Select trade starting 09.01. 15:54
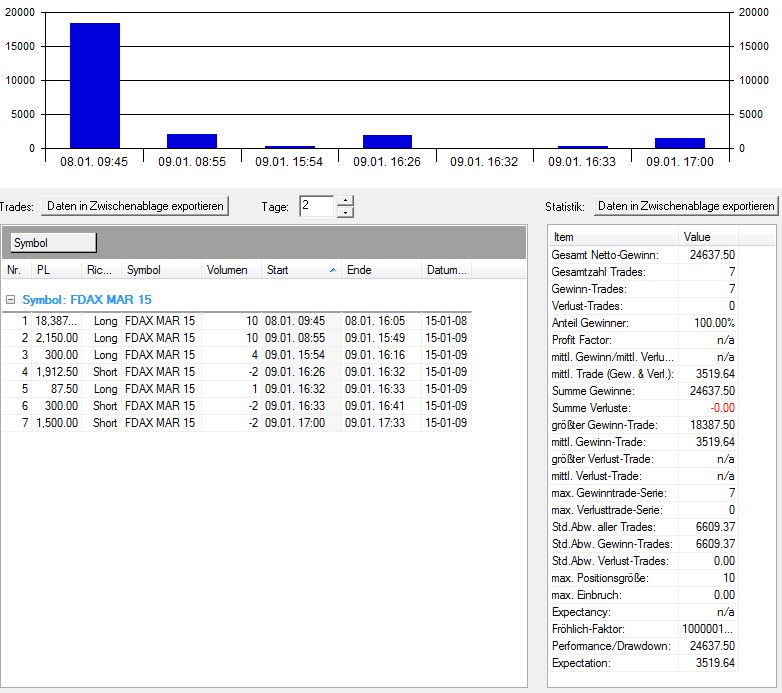 (x=237, y=354)
